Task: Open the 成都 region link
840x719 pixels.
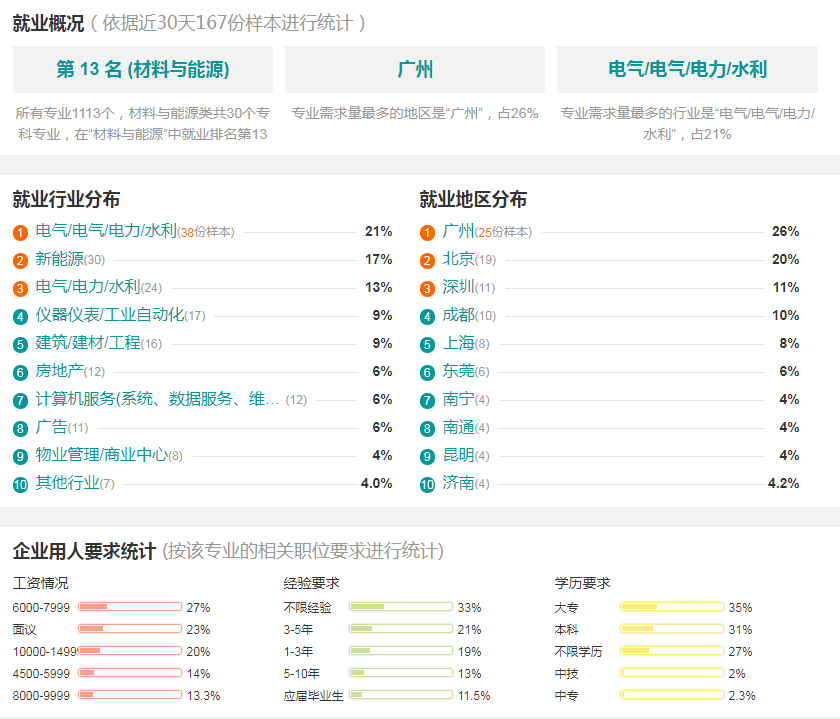Action: [459, 314]
